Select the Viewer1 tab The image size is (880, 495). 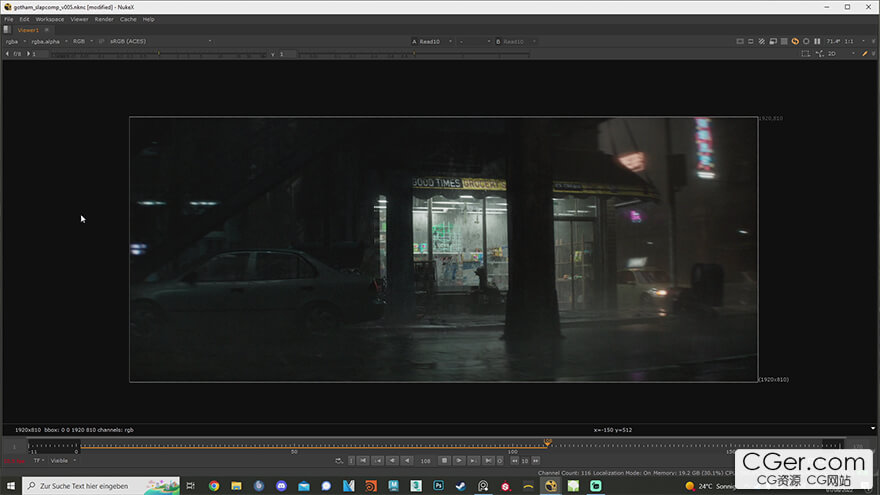coord(28,30)
